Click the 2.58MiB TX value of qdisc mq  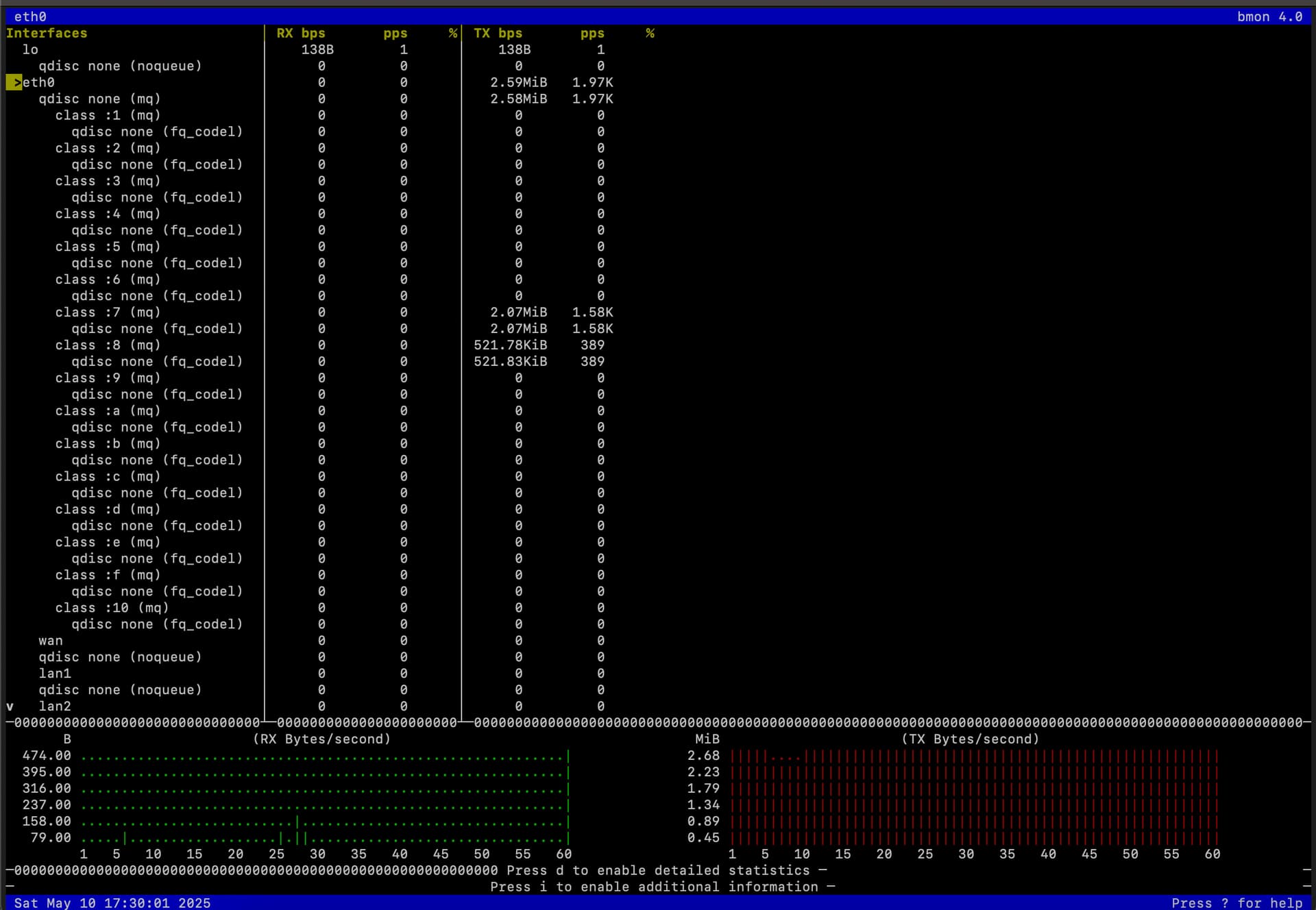pos(519,99)
